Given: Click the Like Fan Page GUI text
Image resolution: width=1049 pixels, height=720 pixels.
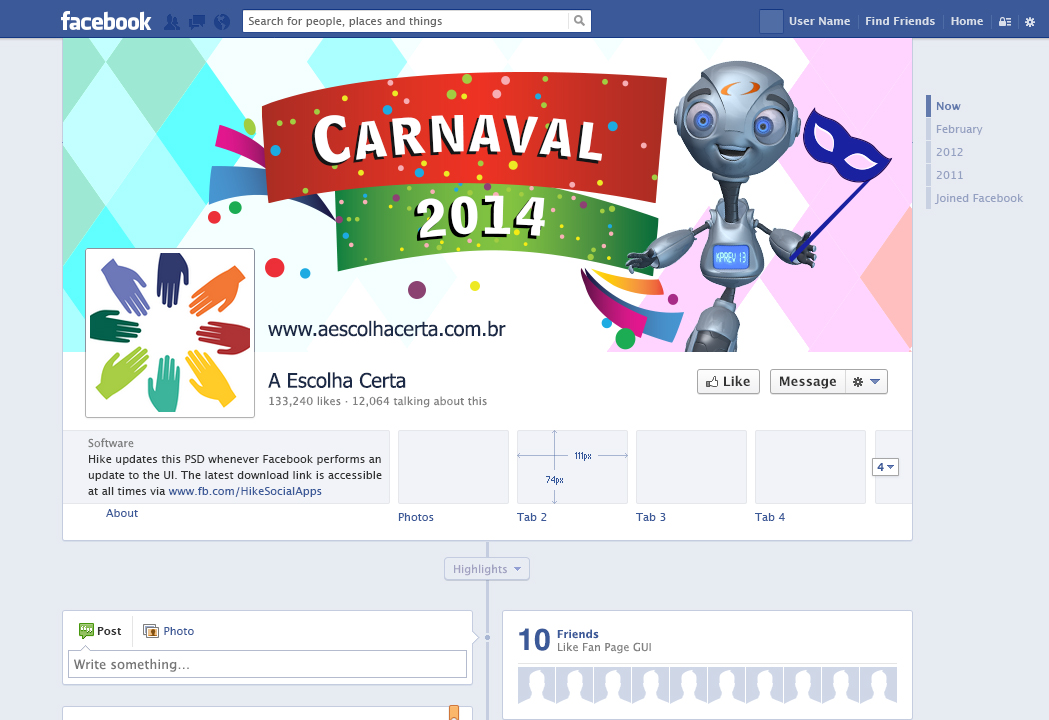Looking at the screenshot, I should [604, 647].
